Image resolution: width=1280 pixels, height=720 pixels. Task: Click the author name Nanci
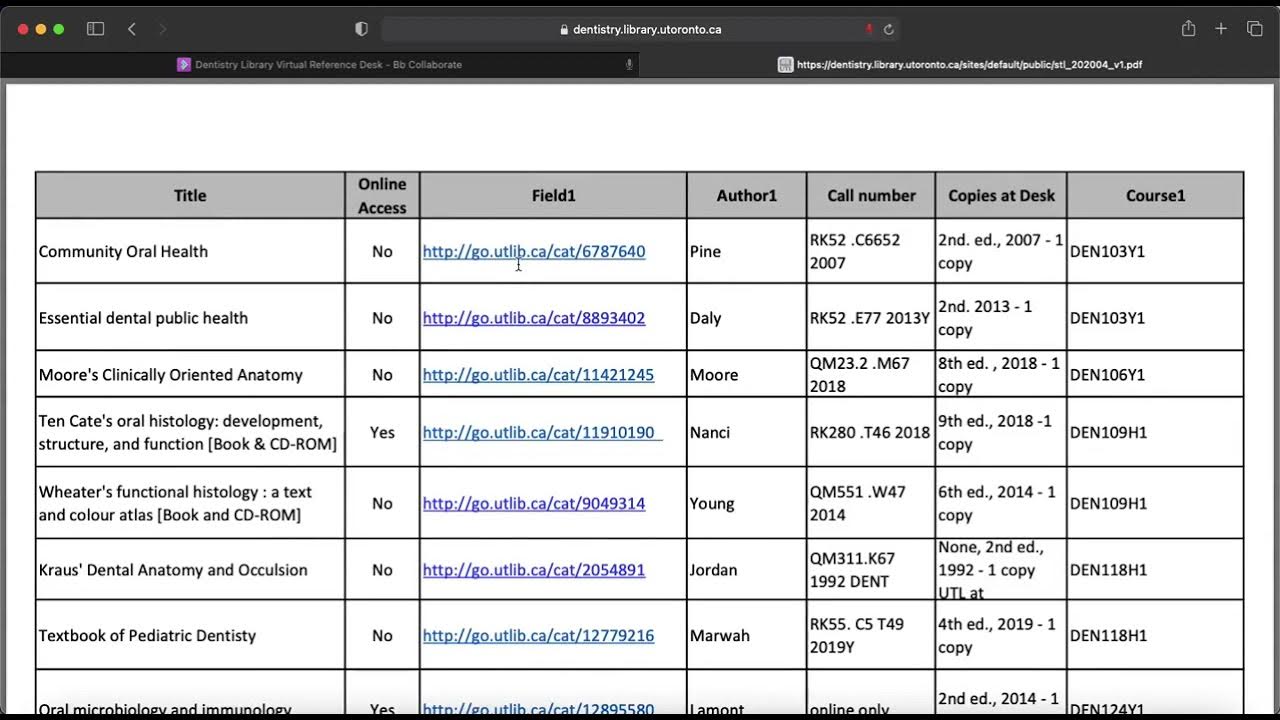pyautogui.click(x=710, y=432)
